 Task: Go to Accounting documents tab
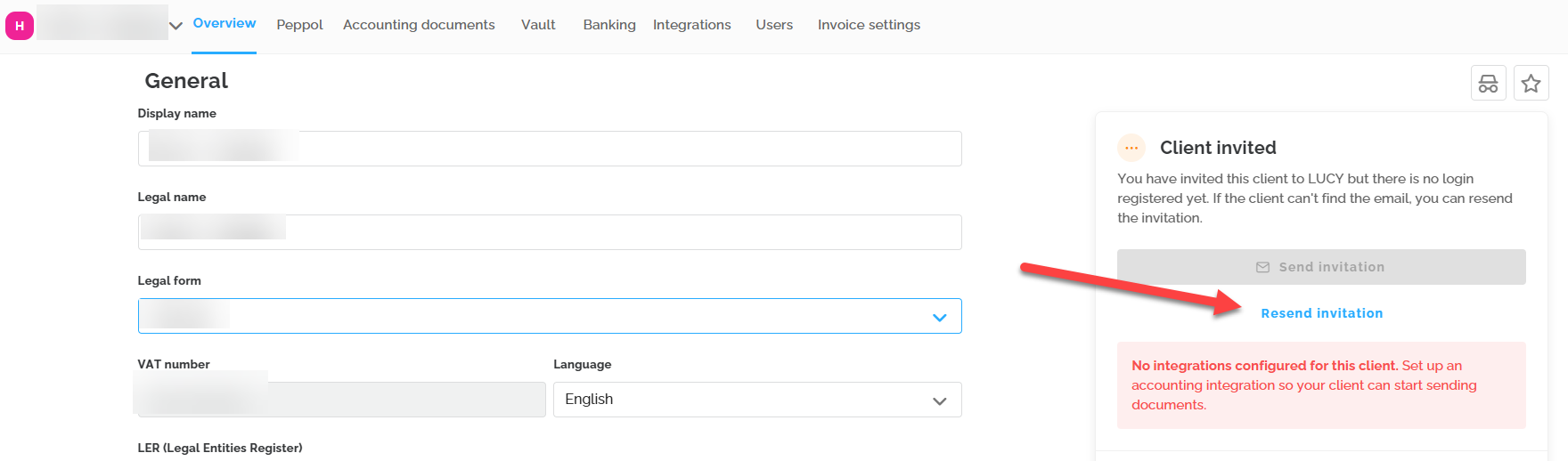(x=419, y=25)
